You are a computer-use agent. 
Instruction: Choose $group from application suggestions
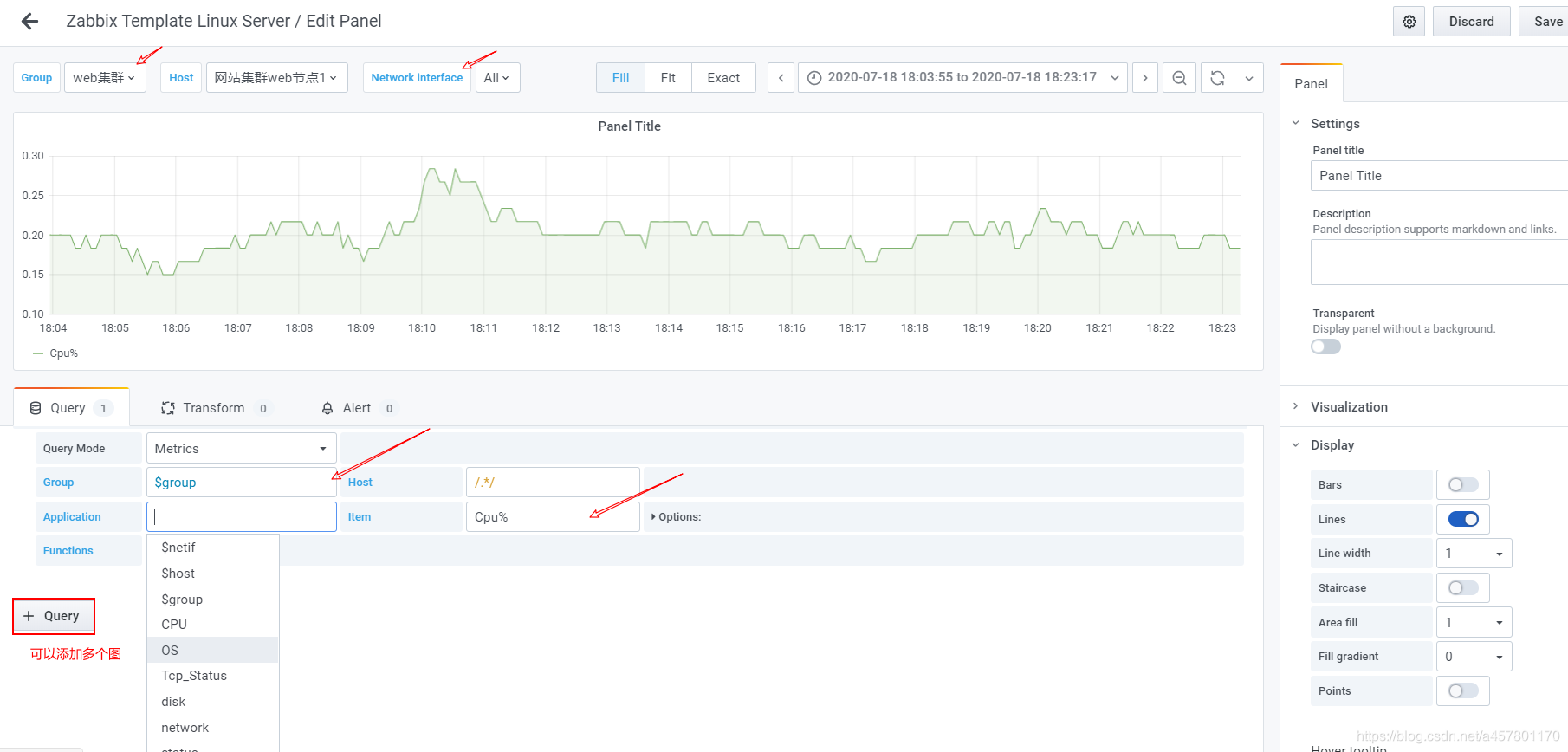coord(213,600)
